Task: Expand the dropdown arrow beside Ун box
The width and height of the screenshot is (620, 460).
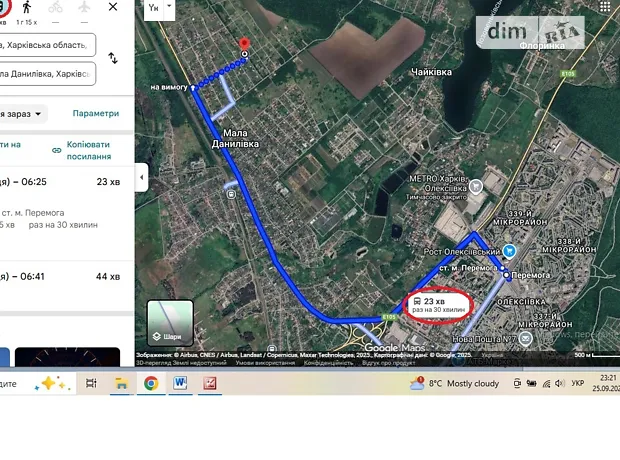Action: [x=170, y=7]
